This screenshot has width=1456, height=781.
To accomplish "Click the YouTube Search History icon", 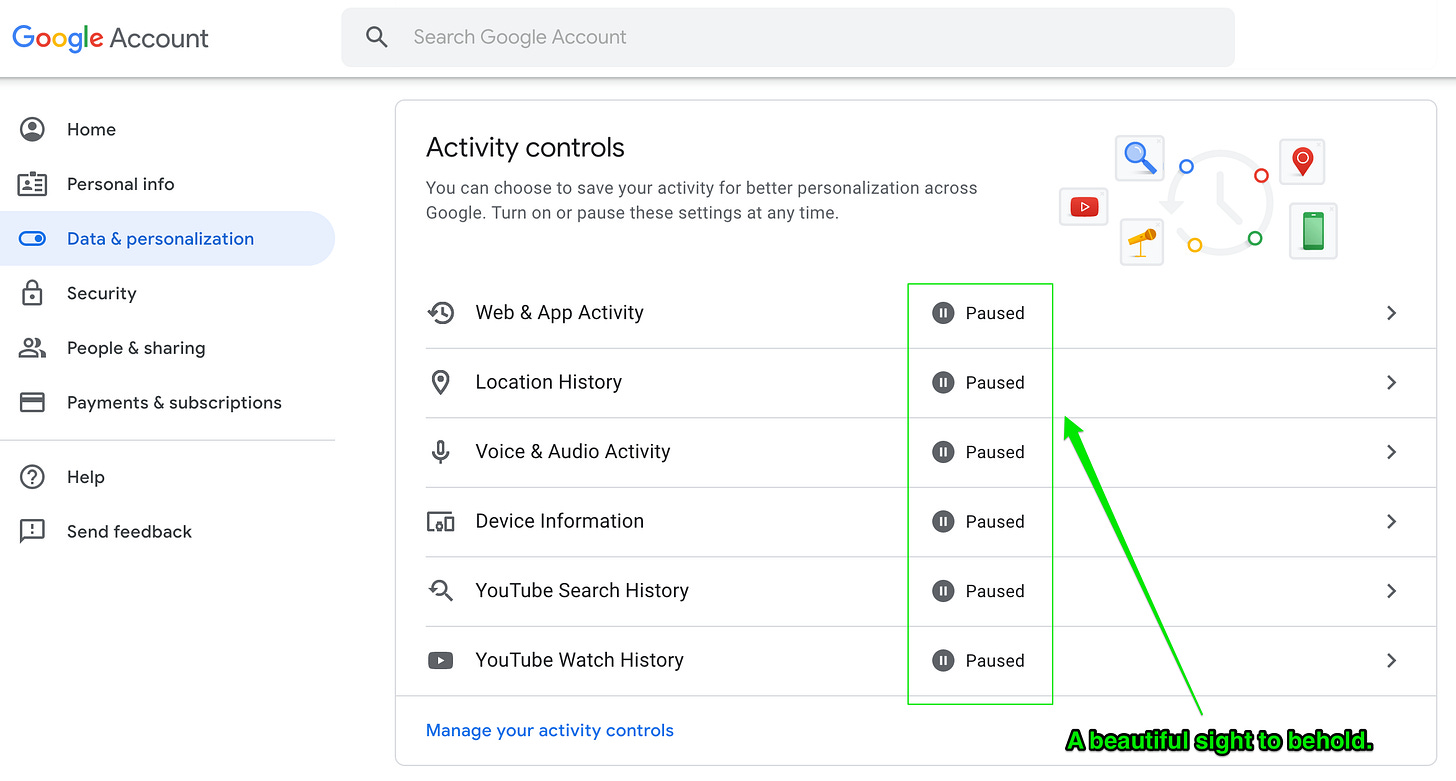I will pyautogui.click(x=440, y=591).
